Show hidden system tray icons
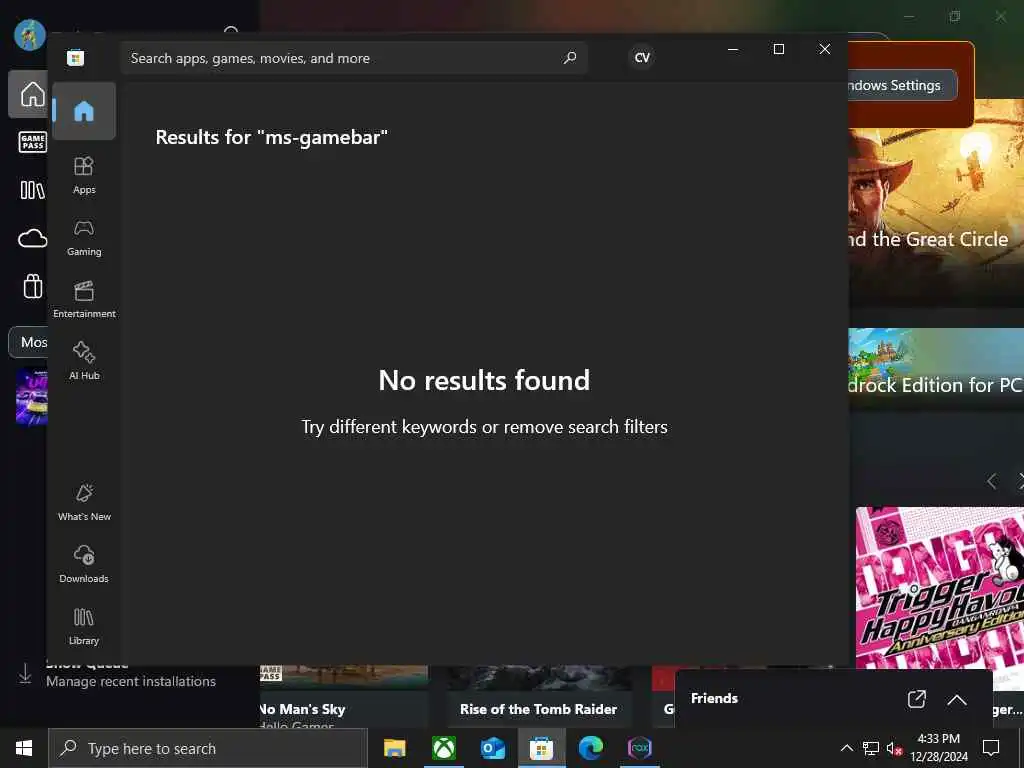 coord(846,748)
